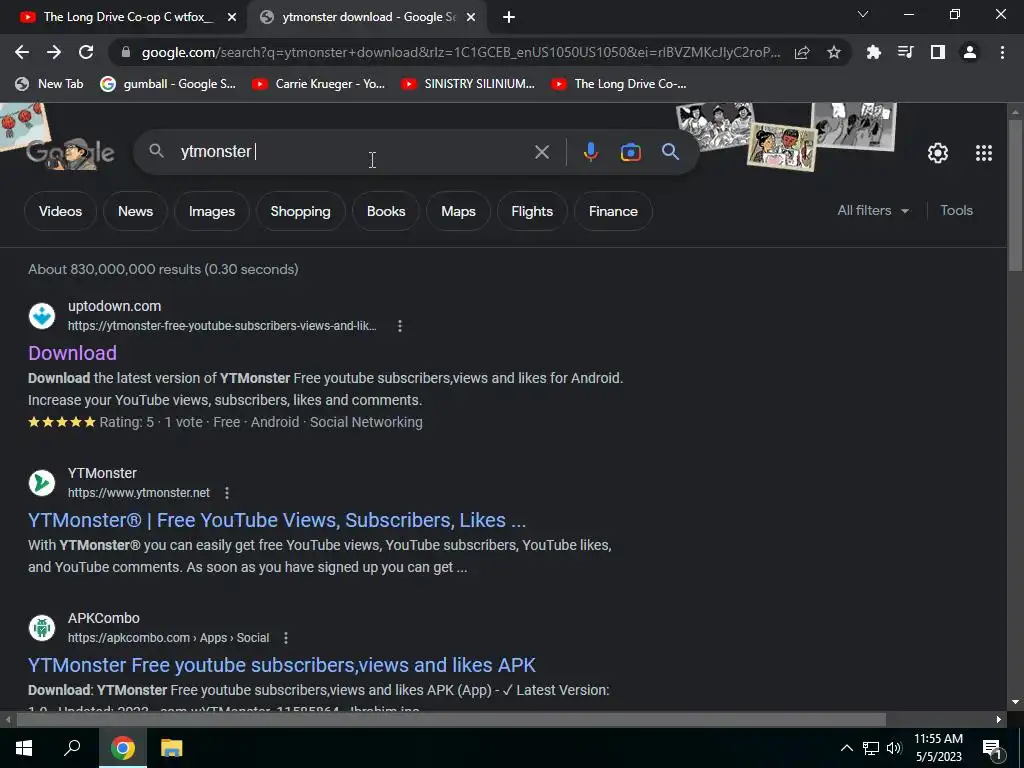Image resolution: width=1024 pixels, height=768 pixels.
Task: Open the search Tools button
Action: pos(956,210)
